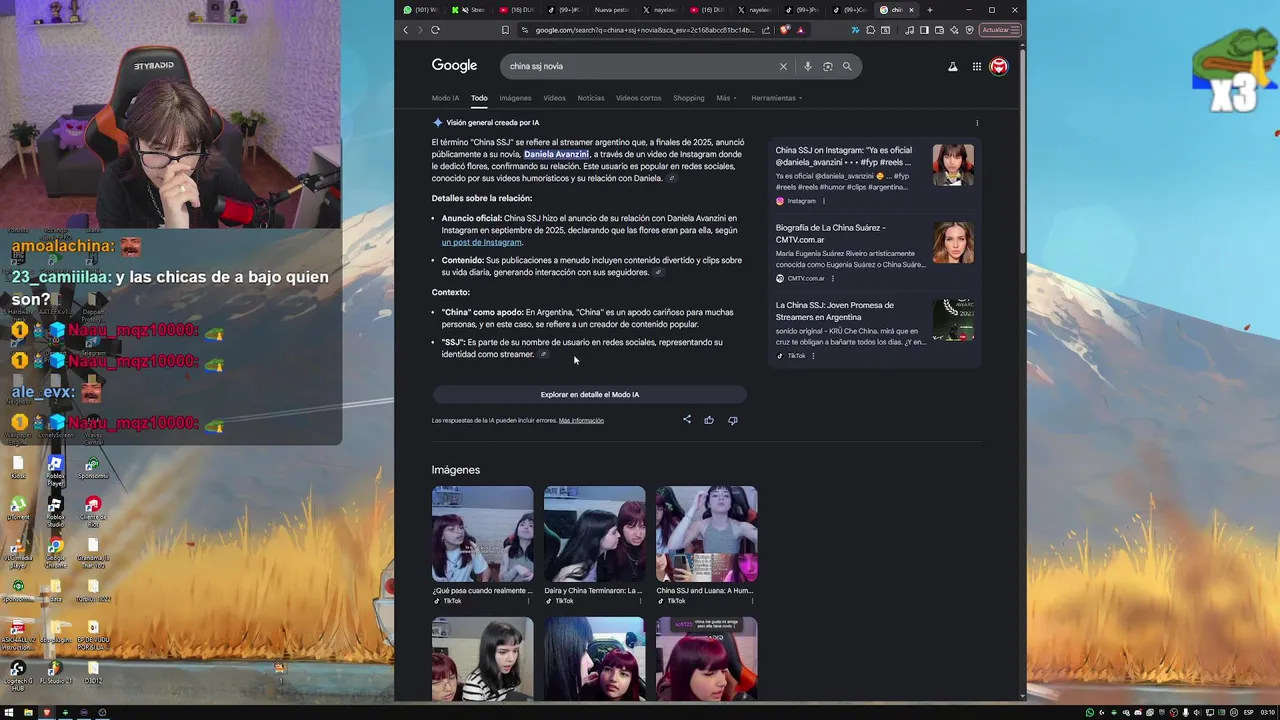Open the FL Studio 21 desktop icon
The height and width of the screenshot is (720, 1280).
click(x=55, y=672)
